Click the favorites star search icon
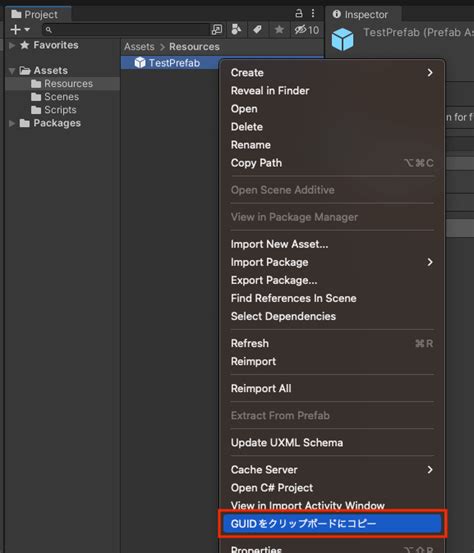The height and width of the screenshot is (553, 474). [279, 30]
